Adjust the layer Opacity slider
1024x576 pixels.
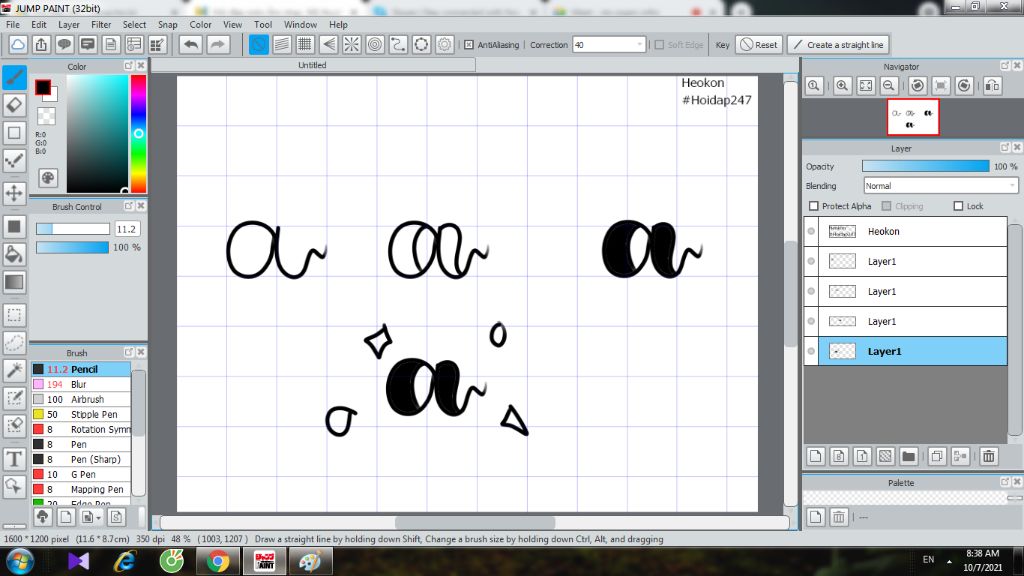925,167
